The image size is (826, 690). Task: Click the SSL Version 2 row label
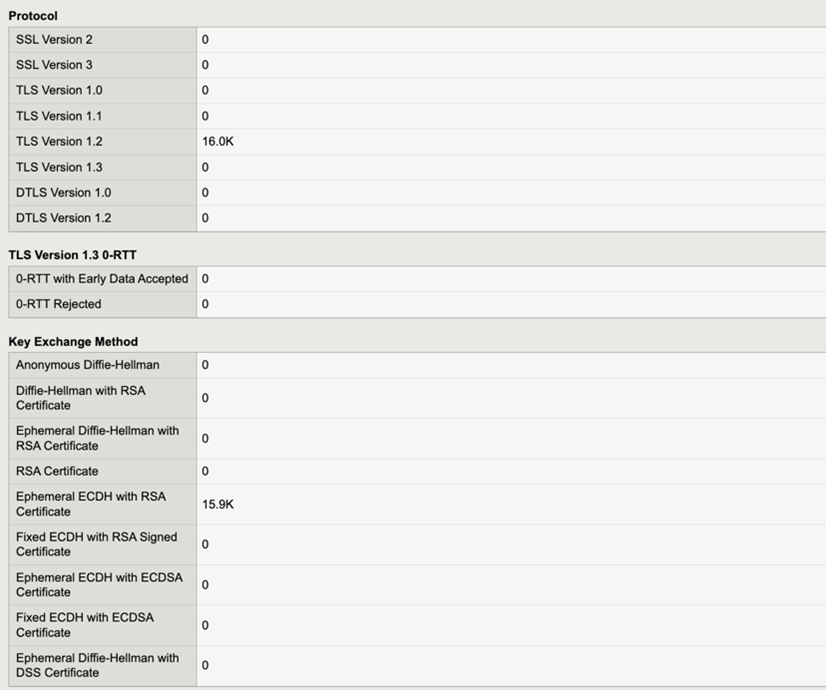click(x=54, y=40)
